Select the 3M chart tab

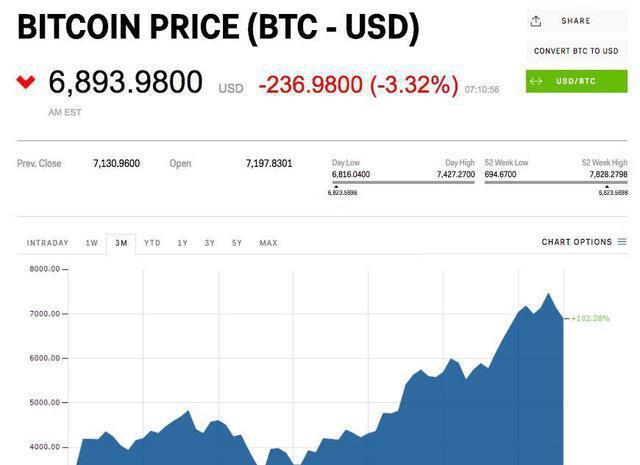[121, 243]
